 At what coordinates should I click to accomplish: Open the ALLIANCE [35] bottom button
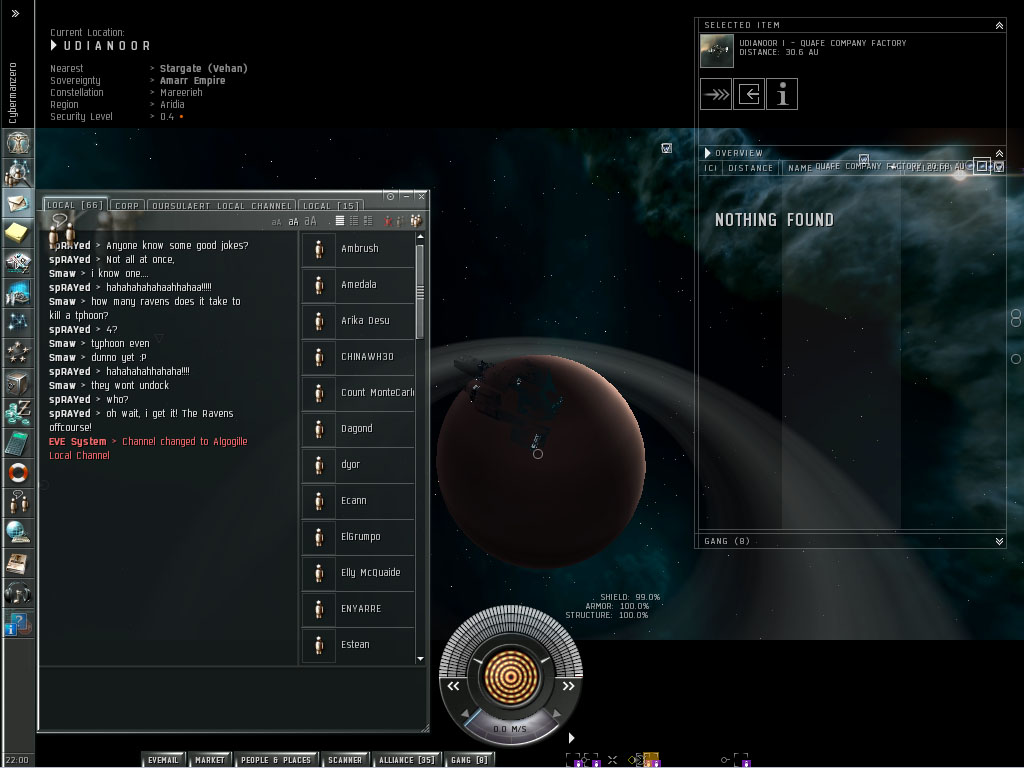[406, 760]
